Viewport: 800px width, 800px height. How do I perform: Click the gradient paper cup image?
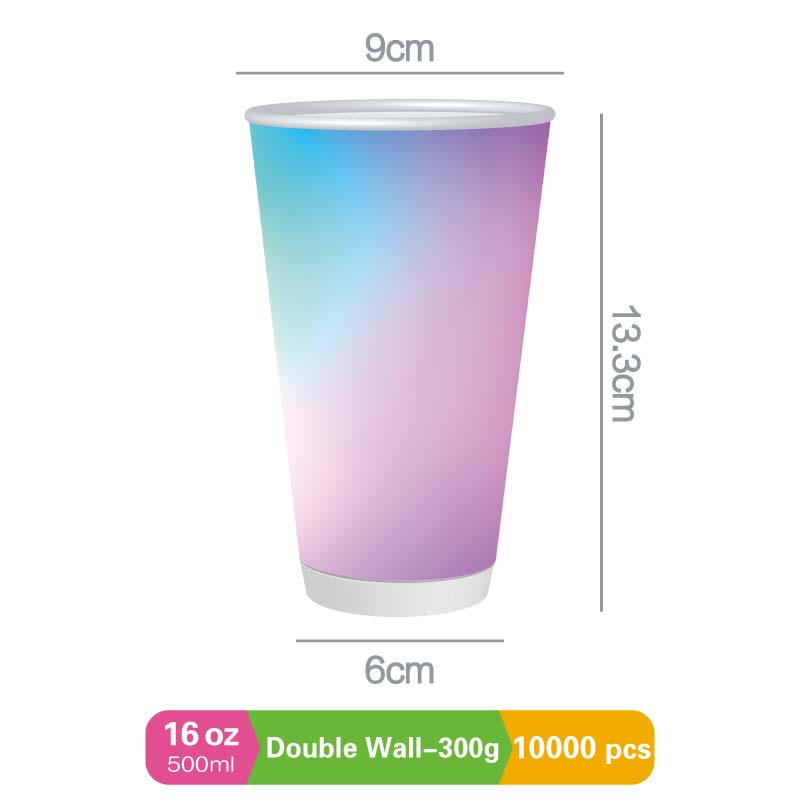pos(399,358)
